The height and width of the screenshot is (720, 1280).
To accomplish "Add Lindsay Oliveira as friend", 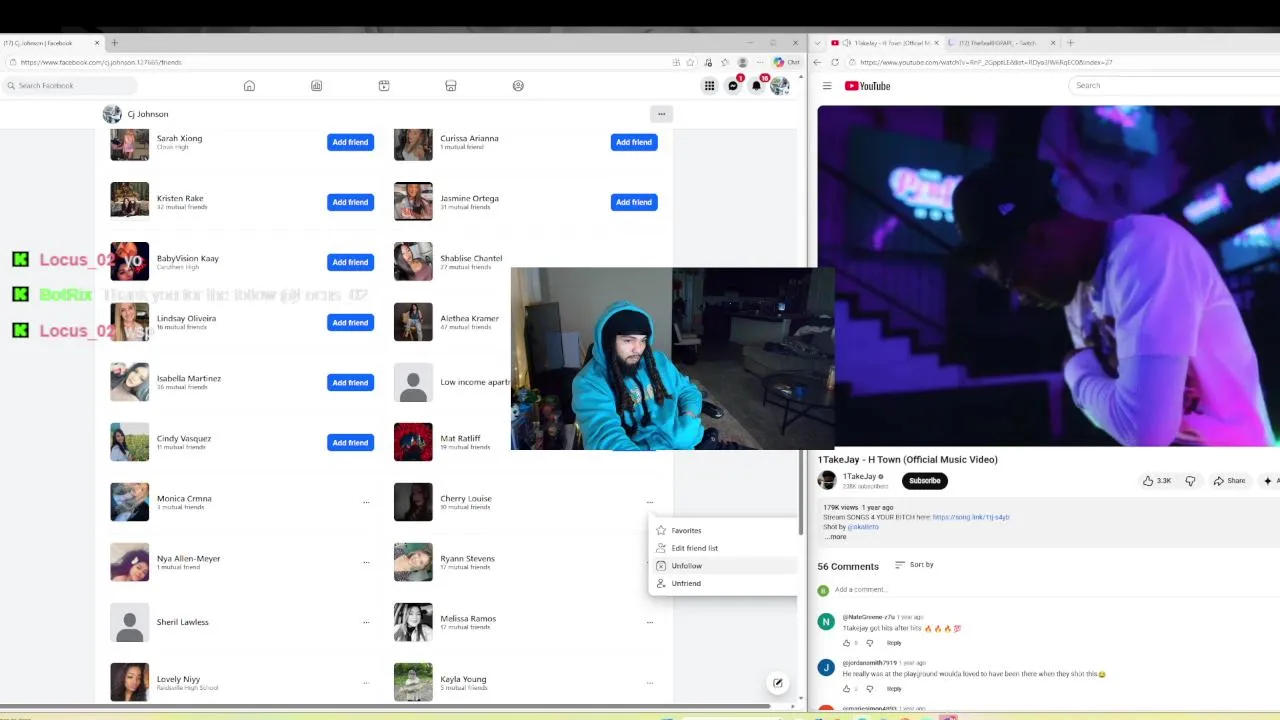I will (350, 322).
